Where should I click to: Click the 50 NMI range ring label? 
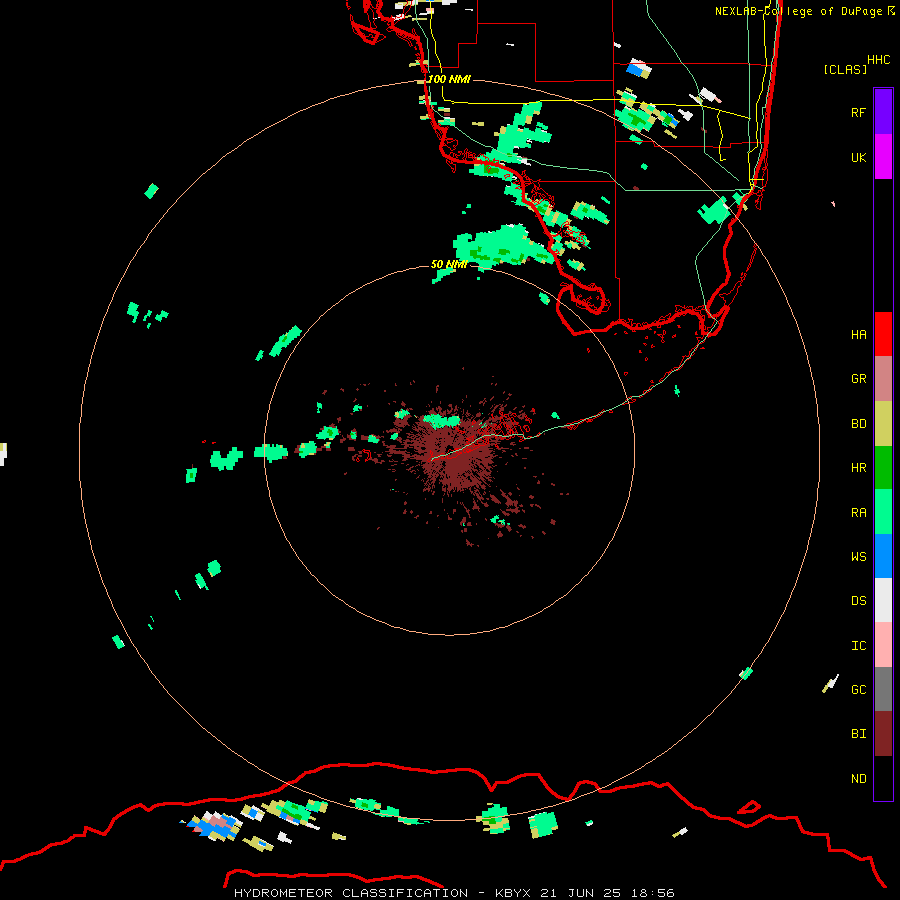point(449,264)
